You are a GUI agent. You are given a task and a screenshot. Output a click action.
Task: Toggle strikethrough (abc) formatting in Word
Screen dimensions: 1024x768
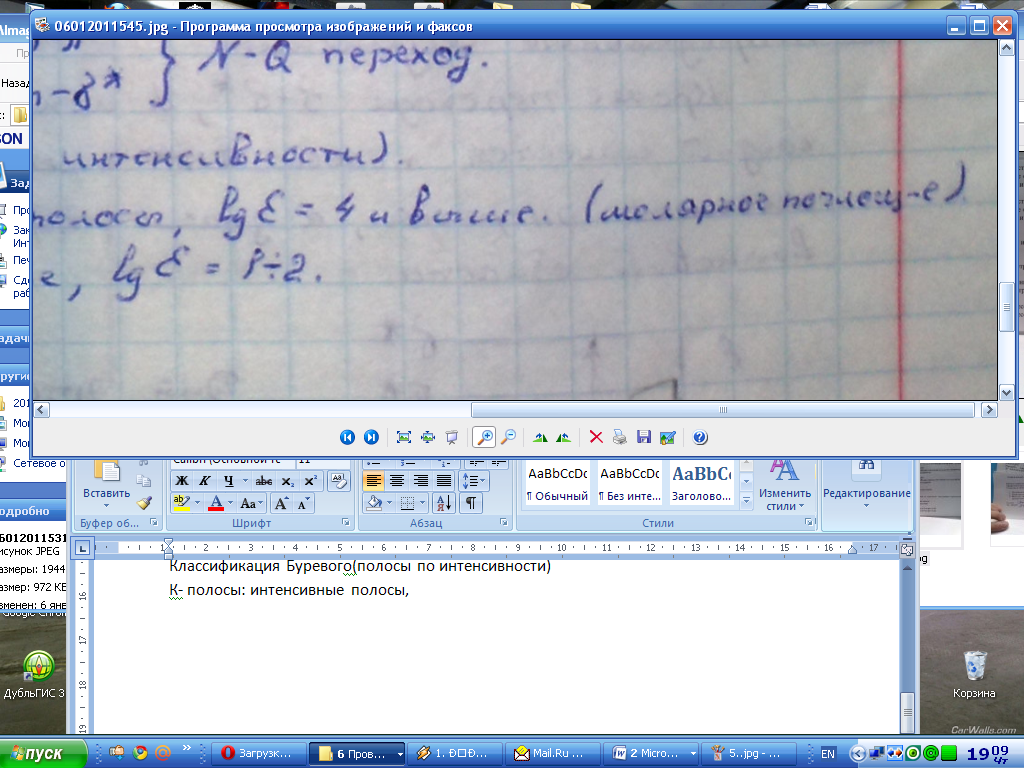264,481
